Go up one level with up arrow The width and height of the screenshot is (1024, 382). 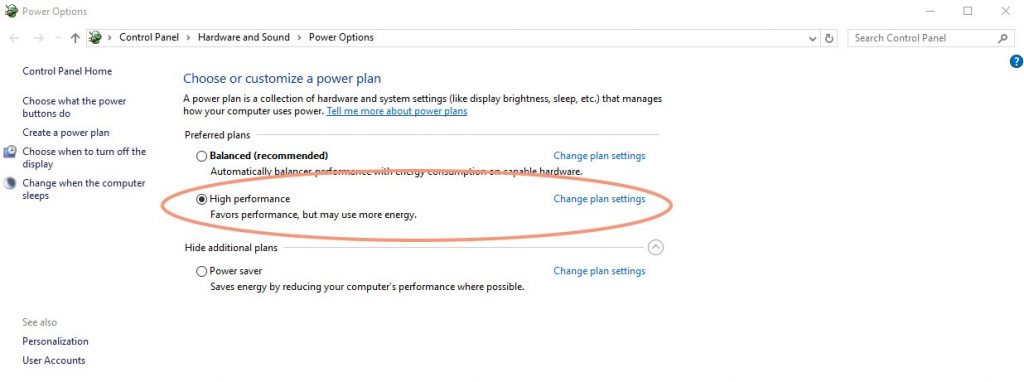pos(75,38)
